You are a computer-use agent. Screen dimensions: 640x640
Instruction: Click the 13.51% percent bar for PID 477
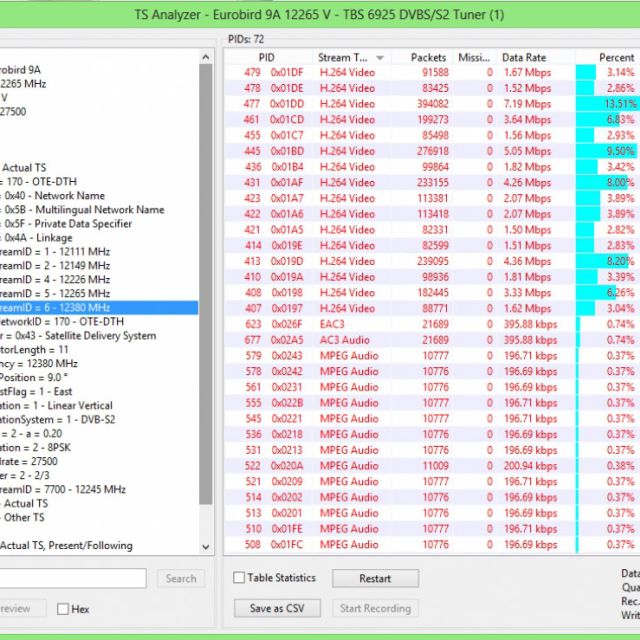(606, 104)
